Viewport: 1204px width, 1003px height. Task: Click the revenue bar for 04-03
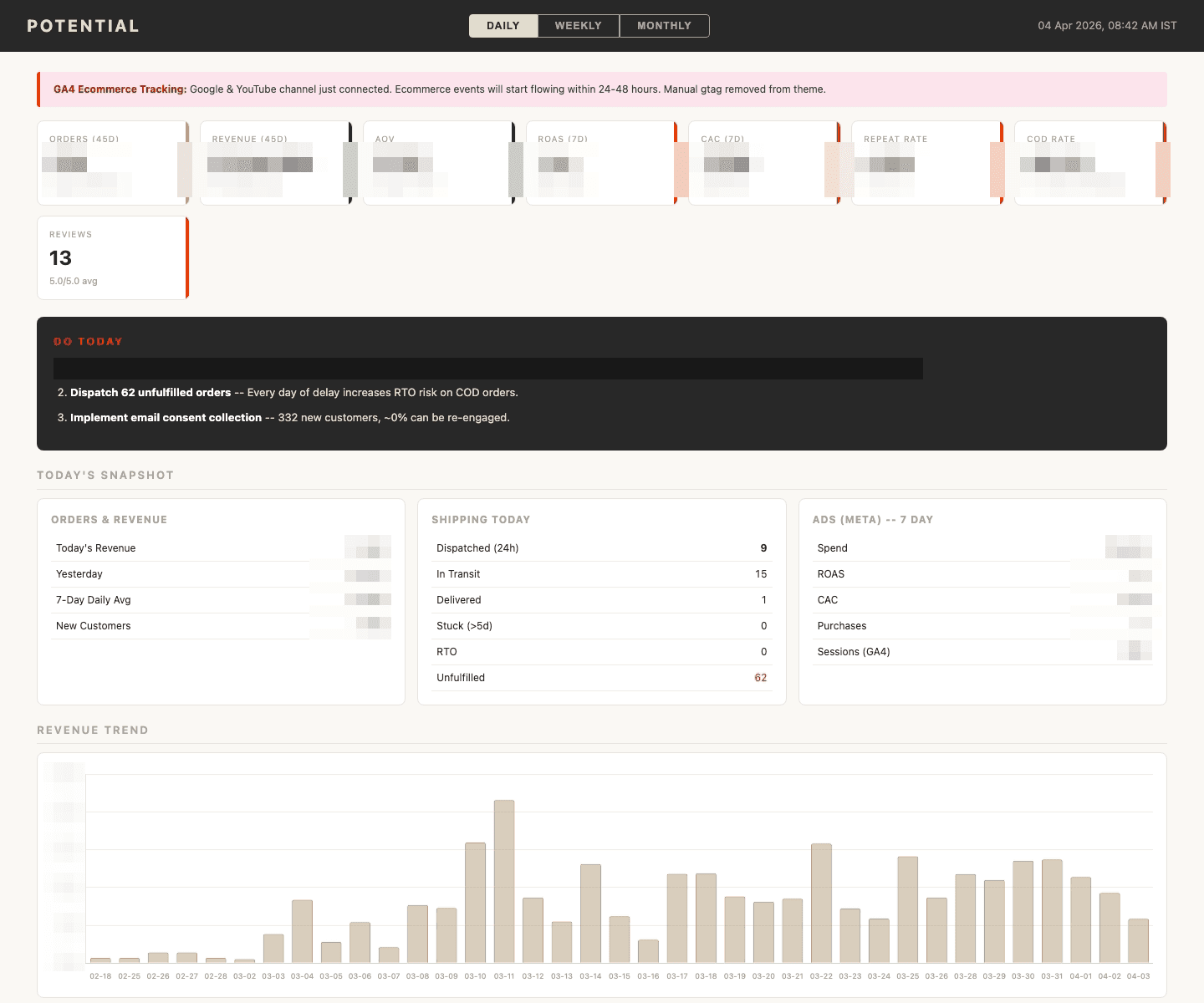pos(1139,941)
